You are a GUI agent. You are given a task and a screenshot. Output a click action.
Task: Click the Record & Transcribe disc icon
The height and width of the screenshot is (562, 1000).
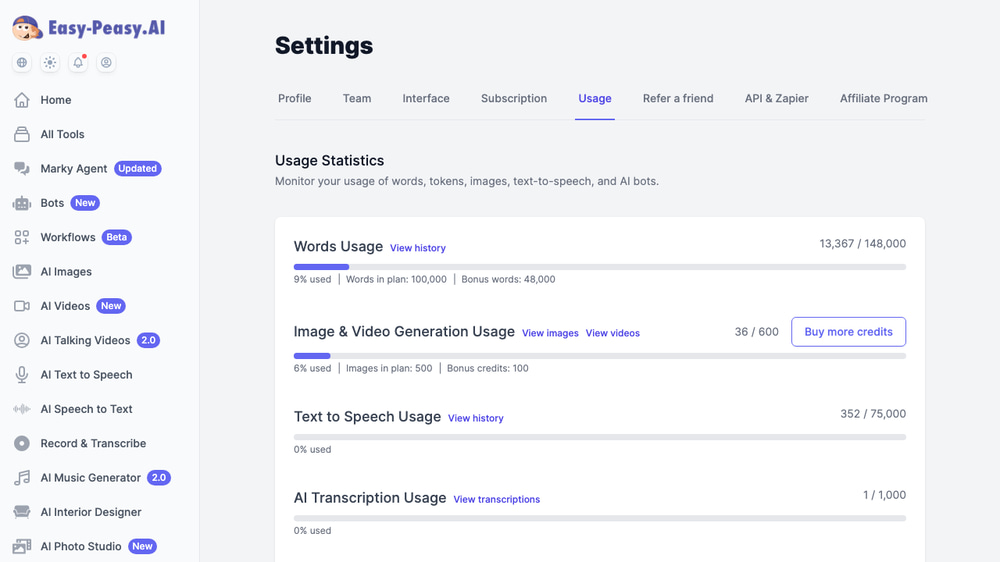[x=22, y=443]
